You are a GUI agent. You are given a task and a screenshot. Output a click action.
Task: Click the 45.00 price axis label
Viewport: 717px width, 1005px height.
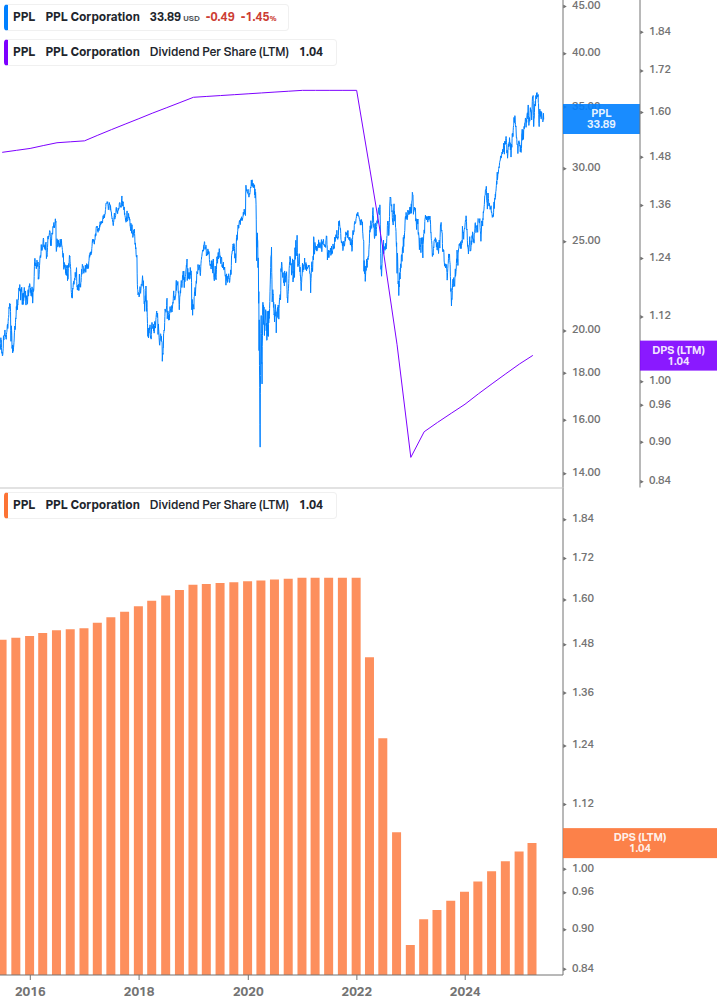[x=586, y=6]
